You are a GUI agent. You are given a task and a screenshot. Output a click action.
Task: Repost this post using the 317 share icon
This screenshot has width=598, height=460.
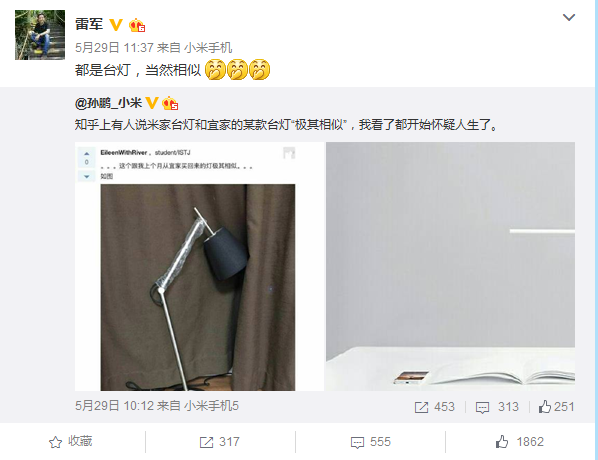206,442
